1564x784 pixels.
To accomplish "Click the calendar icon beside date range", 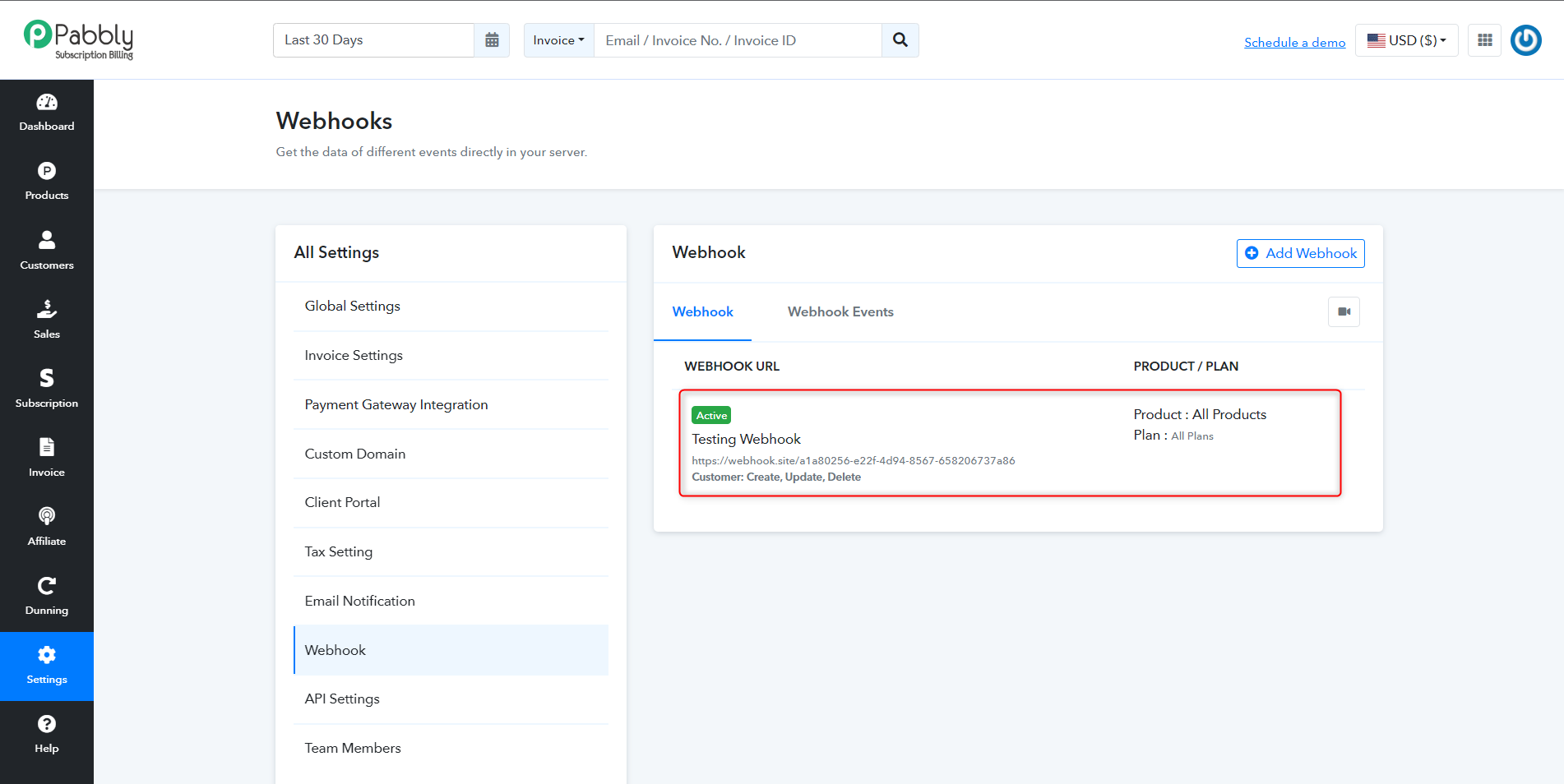I will [492, 40].
